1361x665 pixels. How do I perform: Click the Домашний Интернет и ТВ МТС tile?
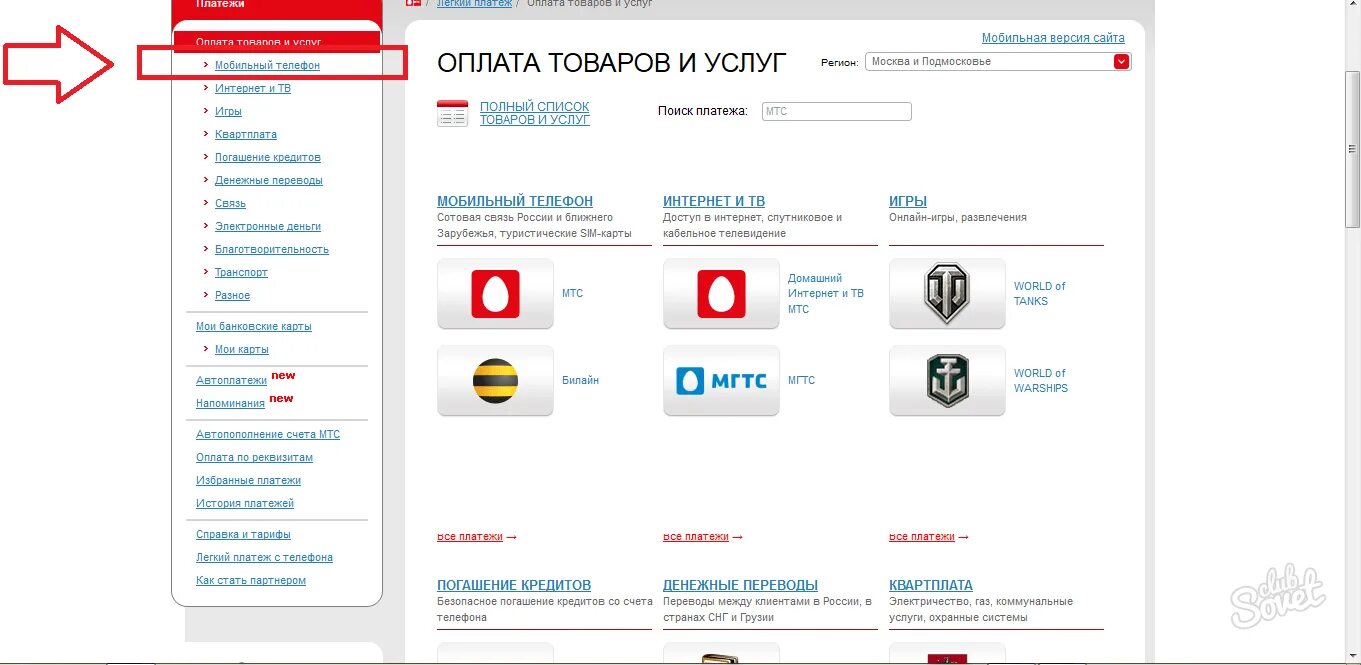pyautogui.click(x=720, y=293)
